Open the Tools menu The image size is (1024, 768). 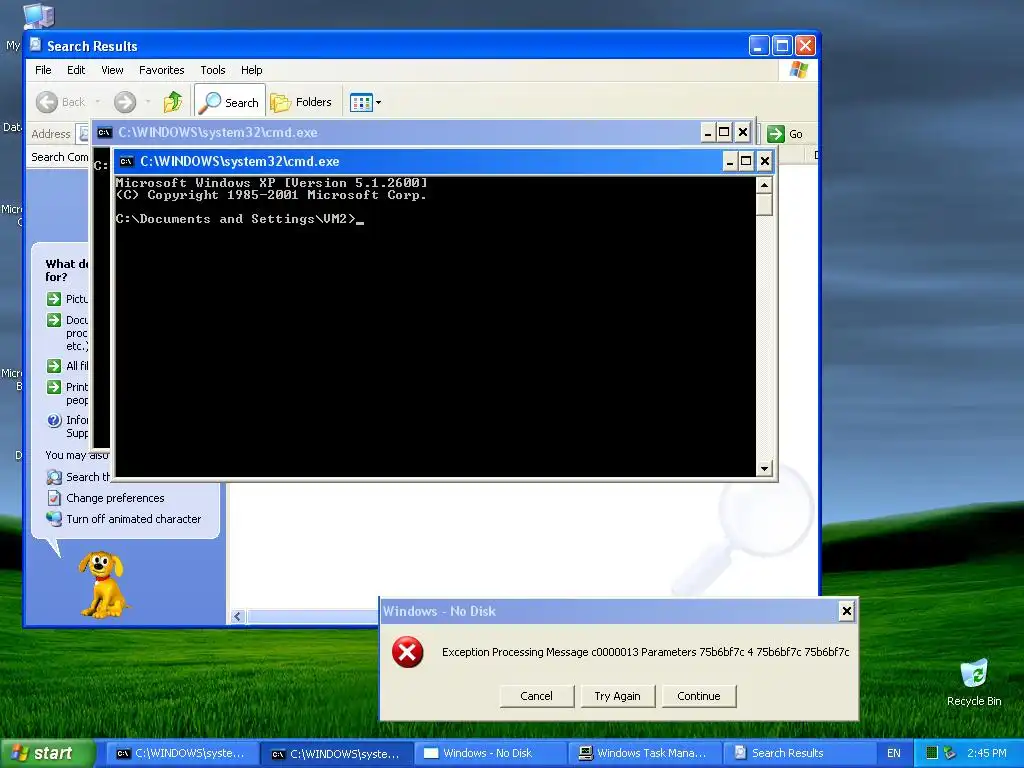pyautogui.click(x=213, y=70)
